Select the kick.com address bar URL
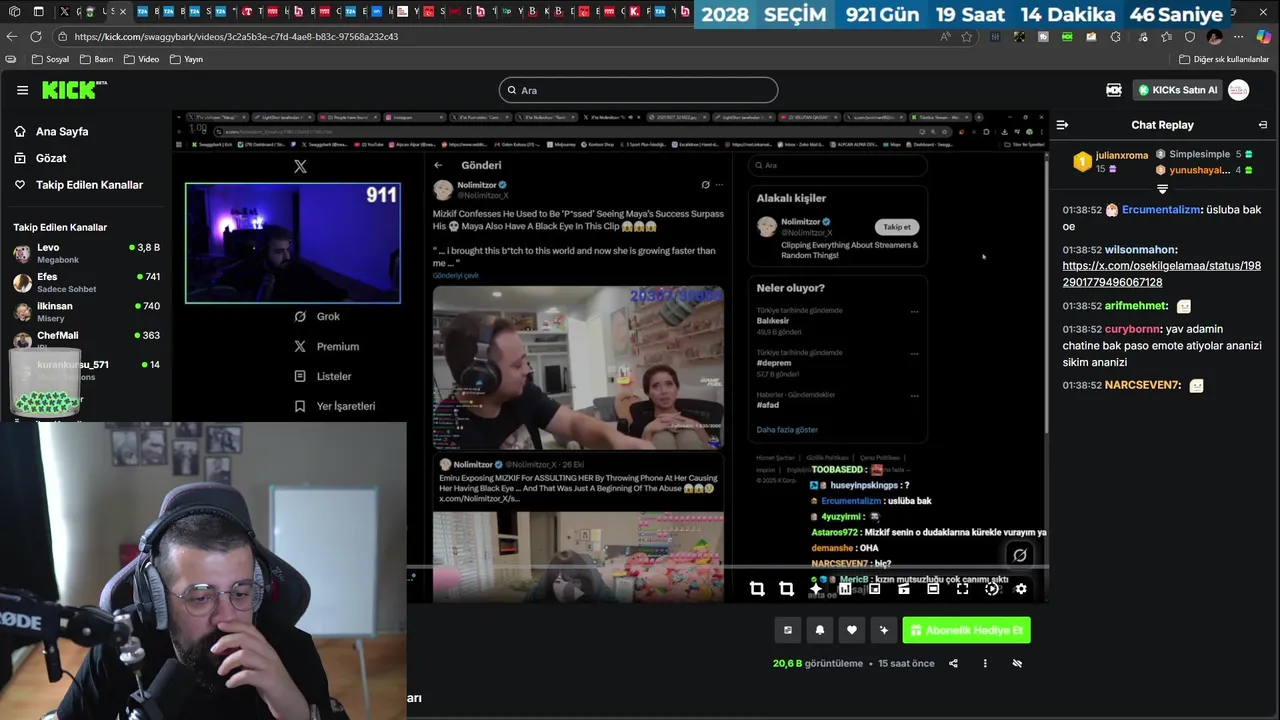 (x=236, y=36)
